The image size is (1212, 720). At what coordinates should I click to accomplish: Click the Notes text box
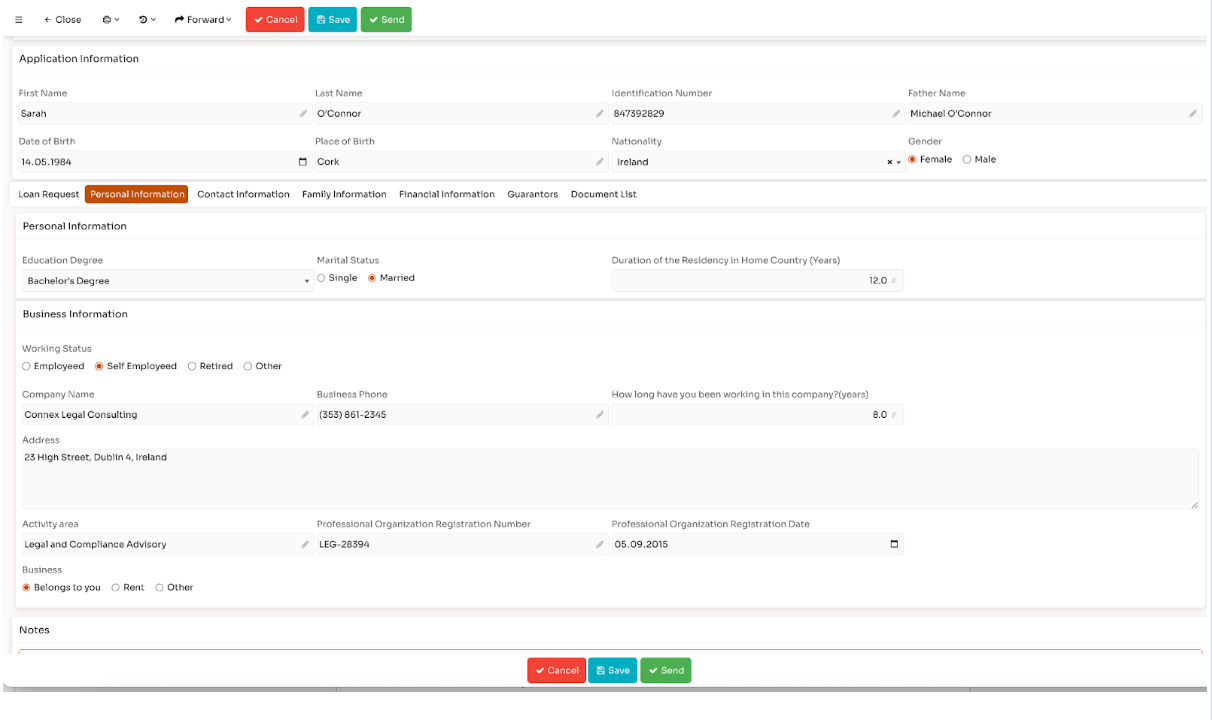pyautogui.click(x=610, y=652)
